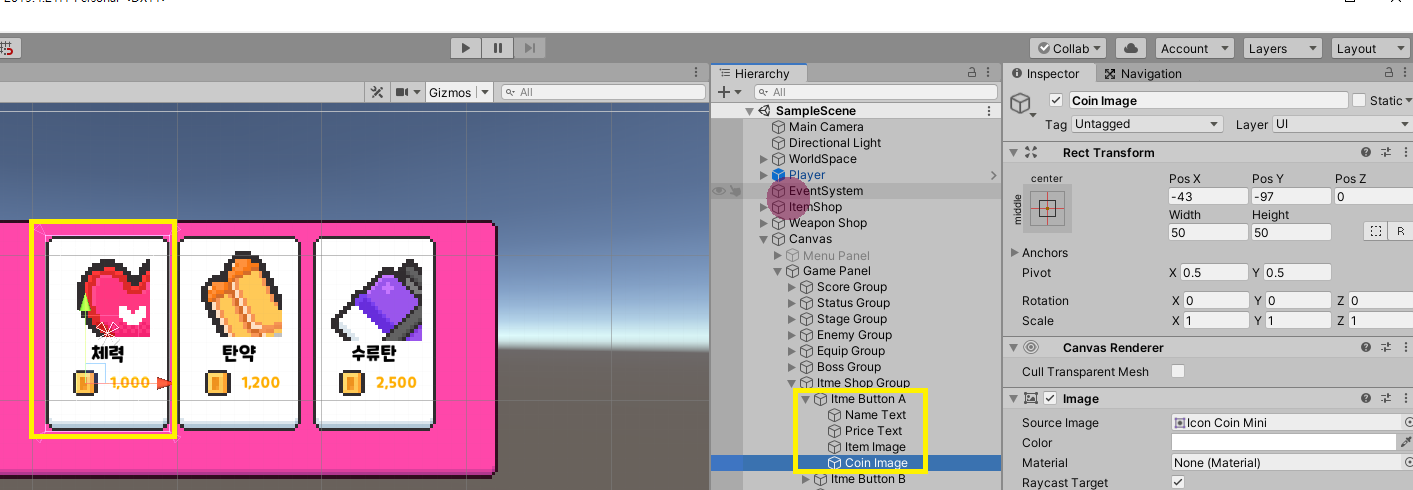Collapse the SampleScene root
This screenshot has height=490, width=1413.
(749, 111)
